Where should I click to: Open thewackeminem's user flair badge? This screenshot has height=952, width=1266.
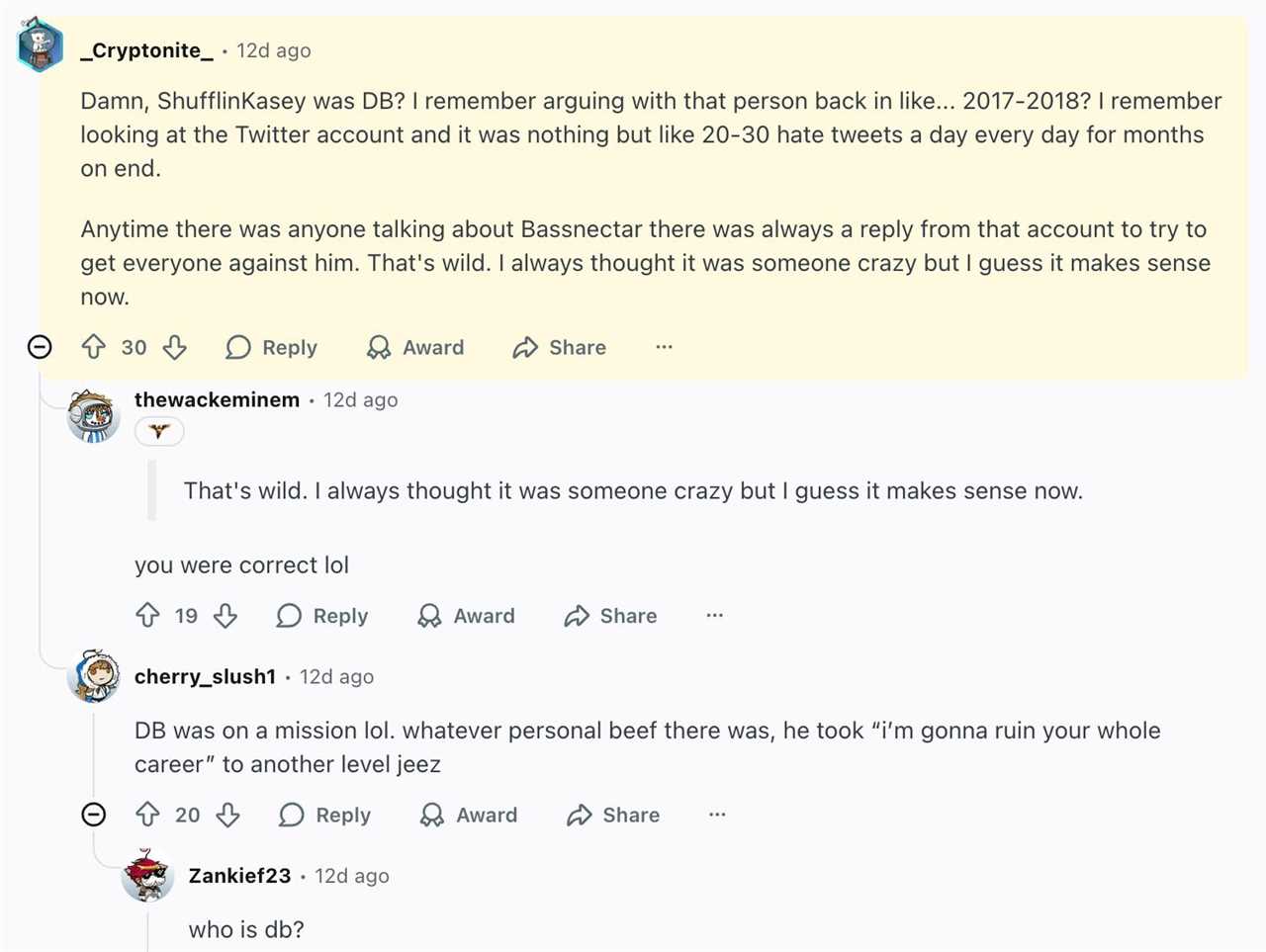coord(159,431)
